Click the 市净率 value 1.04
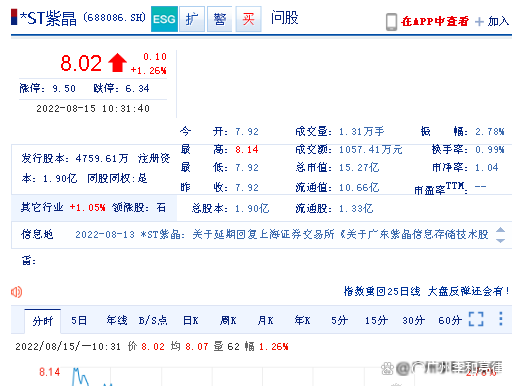The height and width of the screenshot is (386, 512). click(x=487, y=167)
